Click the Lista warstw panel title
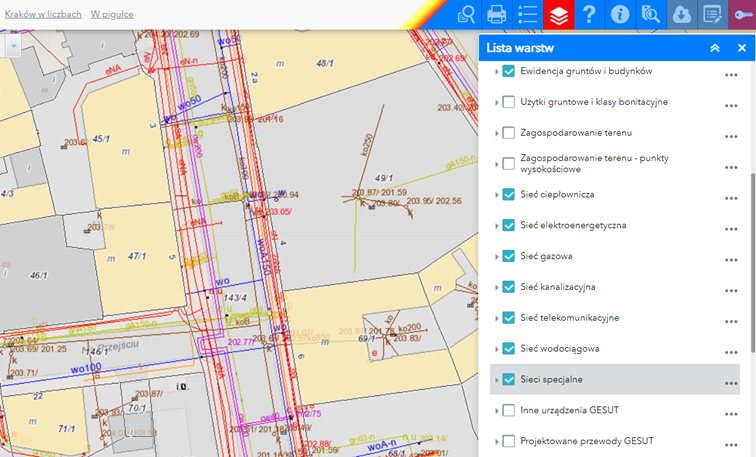 (520, 48)
